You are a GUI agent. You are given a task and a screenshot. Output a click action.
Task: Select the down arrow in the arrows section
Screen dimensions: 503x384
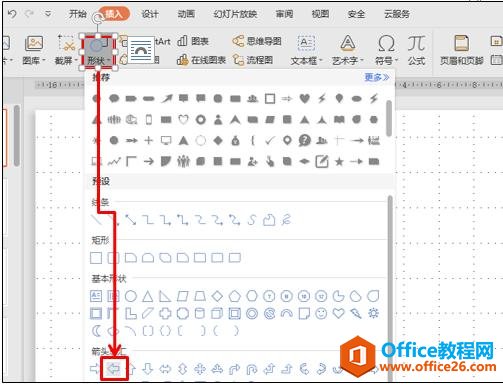tap(148, 369)
